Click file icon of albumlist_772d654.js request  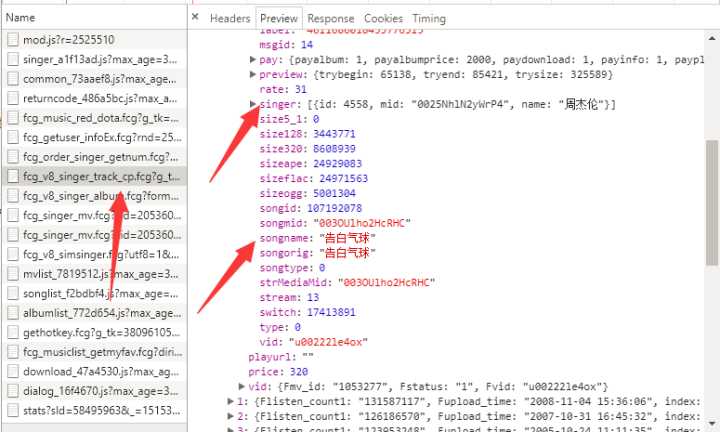tap(13, 313)
